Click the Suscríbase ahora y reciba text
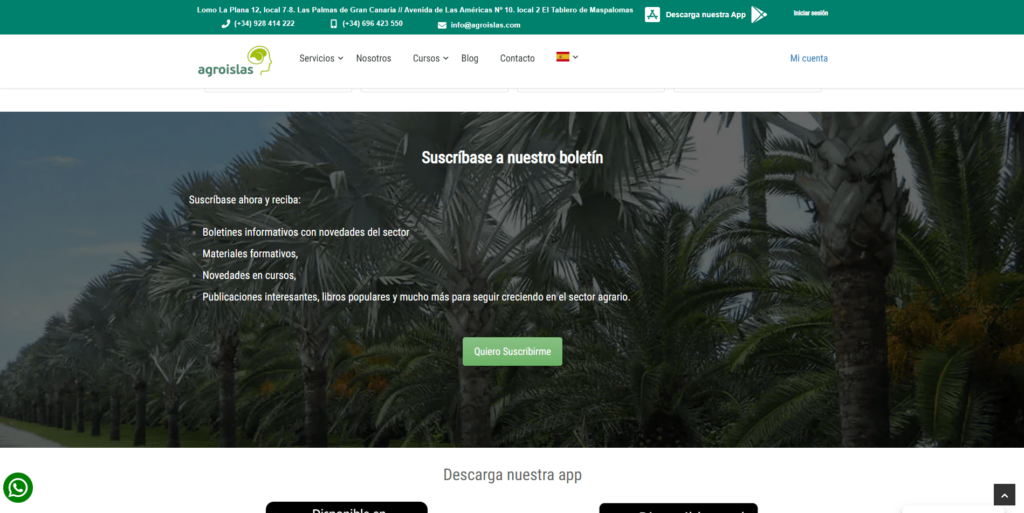 245,199
